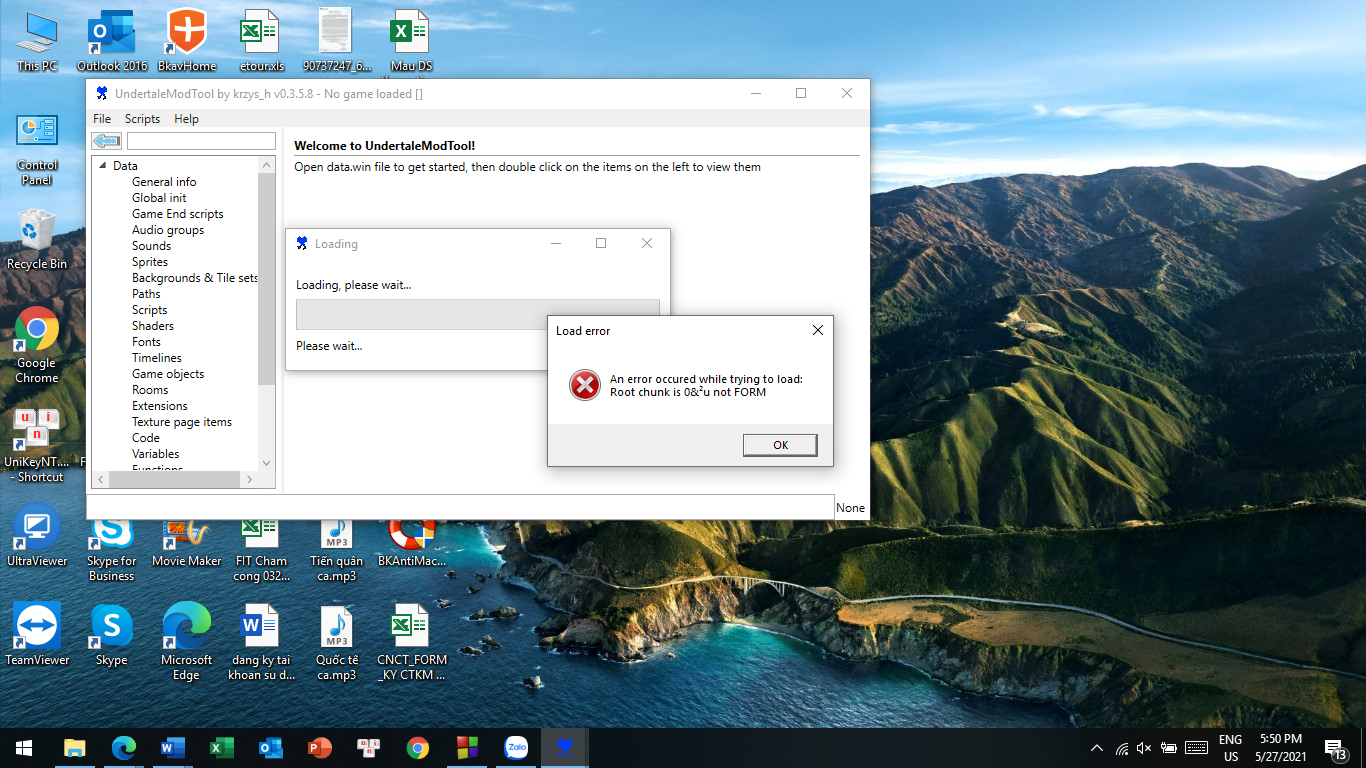Select the Control Panel desktop icon
The height and width of the screenshot is (768, 1366).
[37, 148]
